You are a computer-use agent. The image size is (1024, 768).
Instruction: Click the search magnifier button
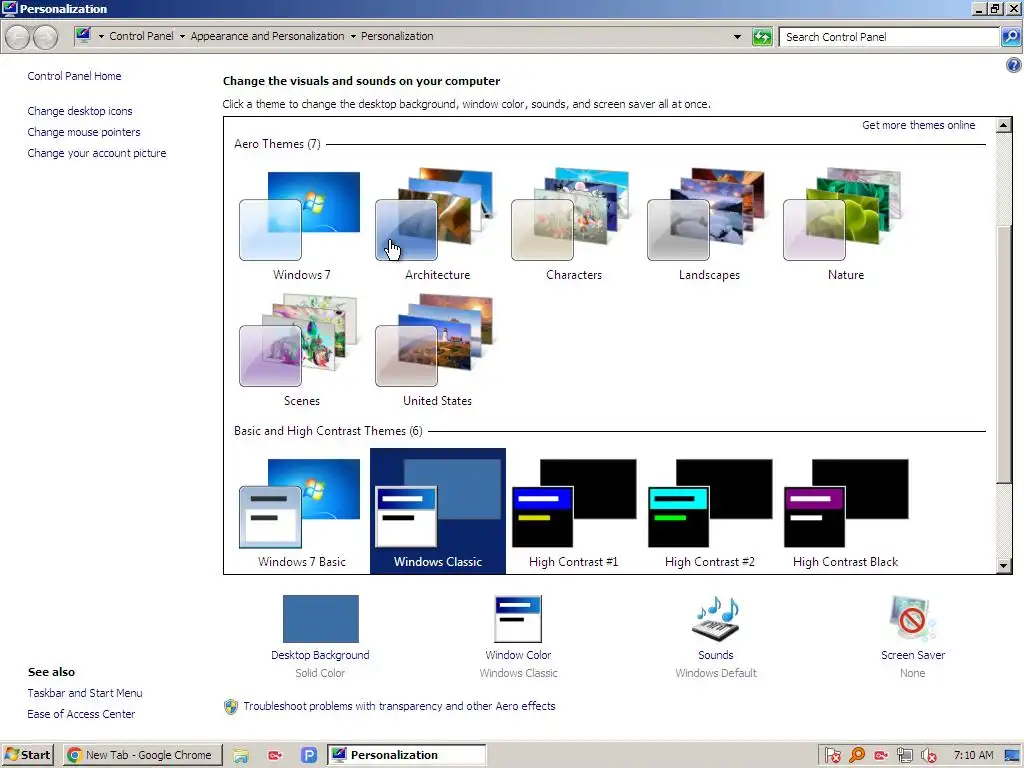point(1010,37)
